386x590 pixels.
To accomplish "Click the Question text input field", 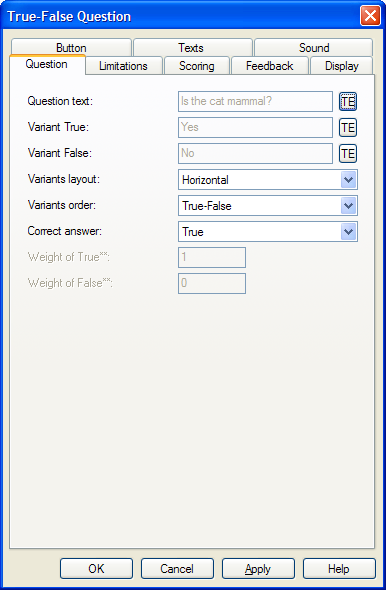I will click(255, 102).
